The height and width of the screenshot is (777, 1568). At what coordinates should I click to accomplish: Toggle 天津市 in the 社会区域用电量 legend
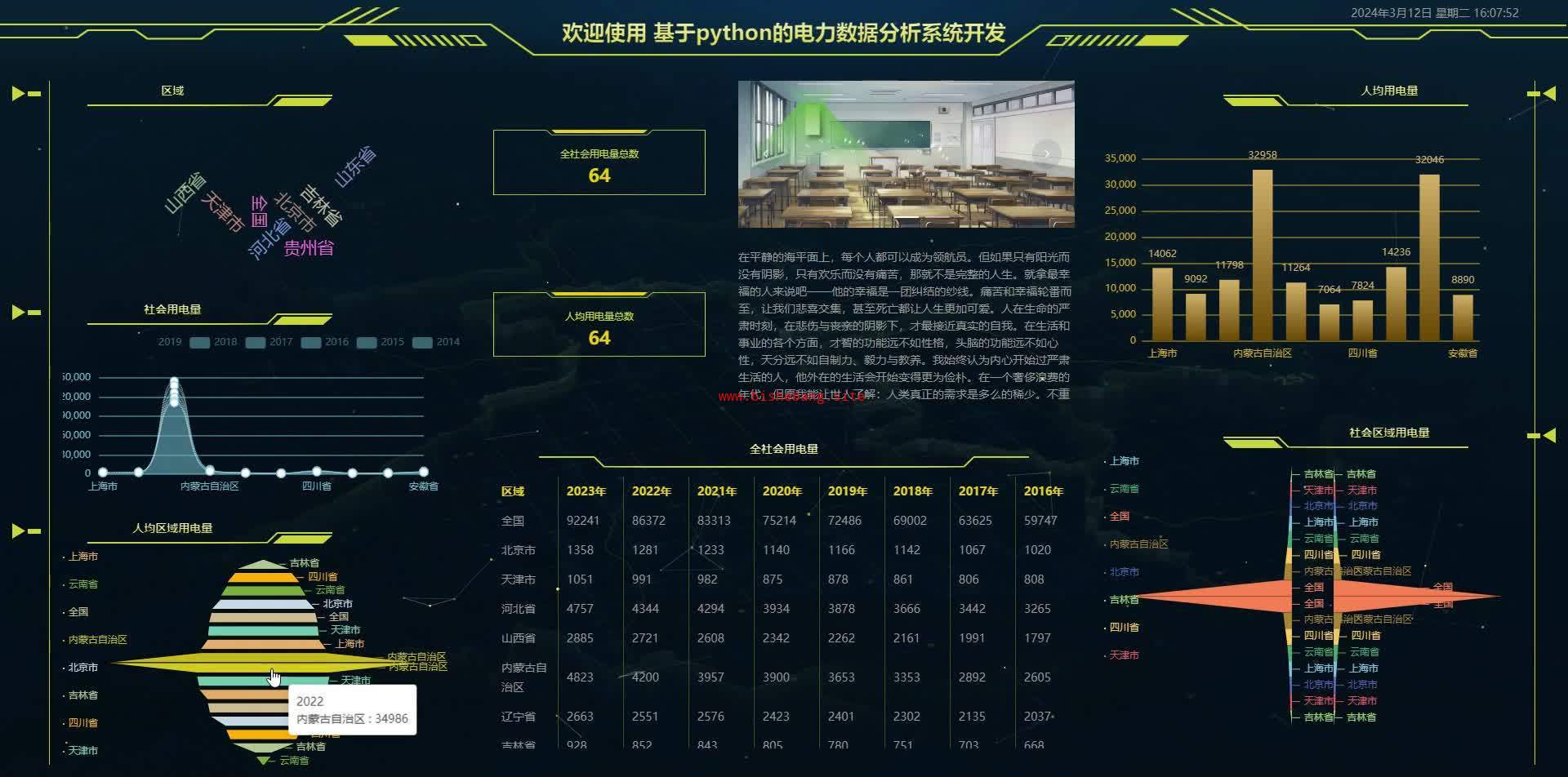(x=1122, y=655)
